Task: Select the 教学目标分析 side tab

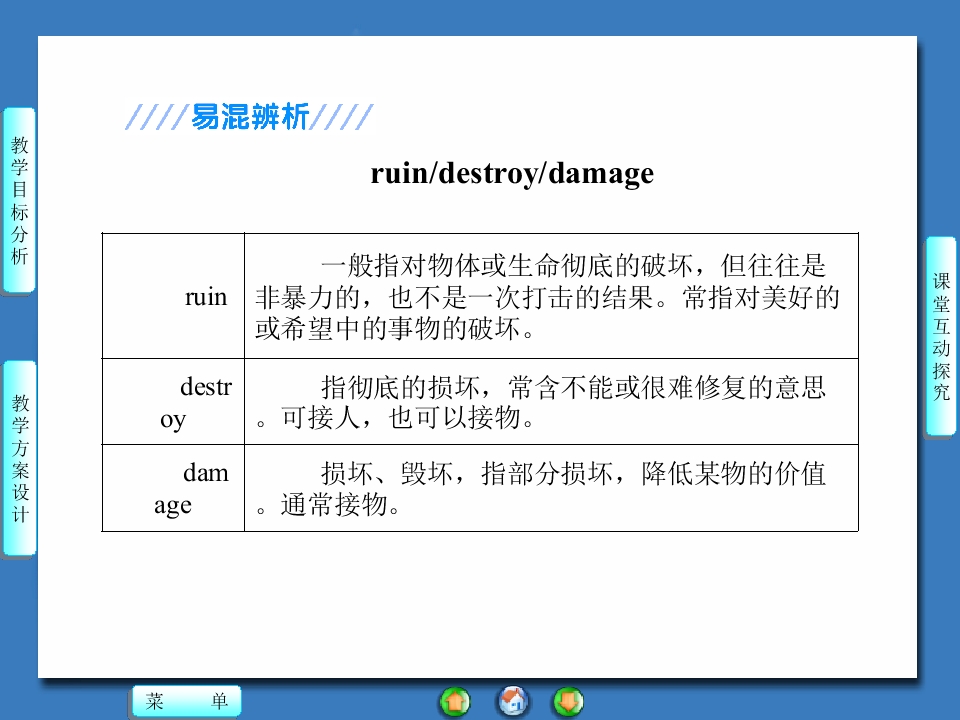Action: point(19,200)
